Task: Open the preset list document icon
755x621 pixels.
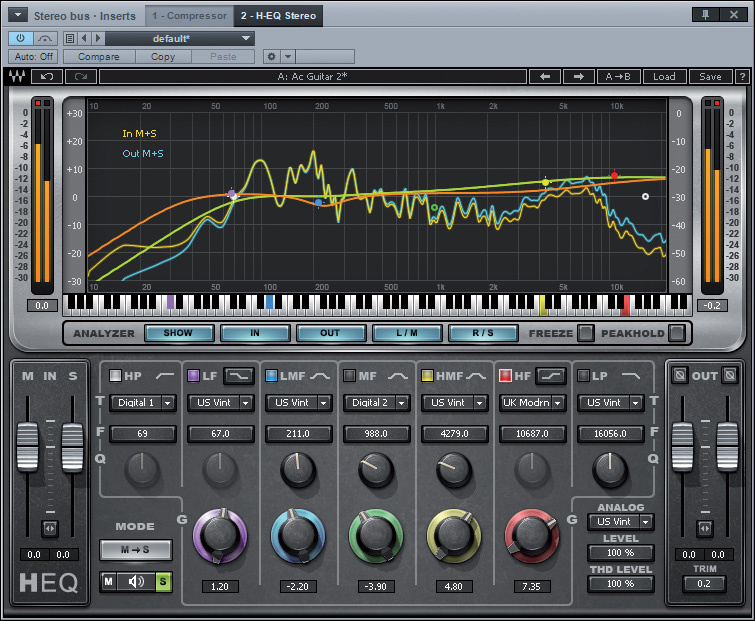Action: pyautogui.click(x=70, y=38)
